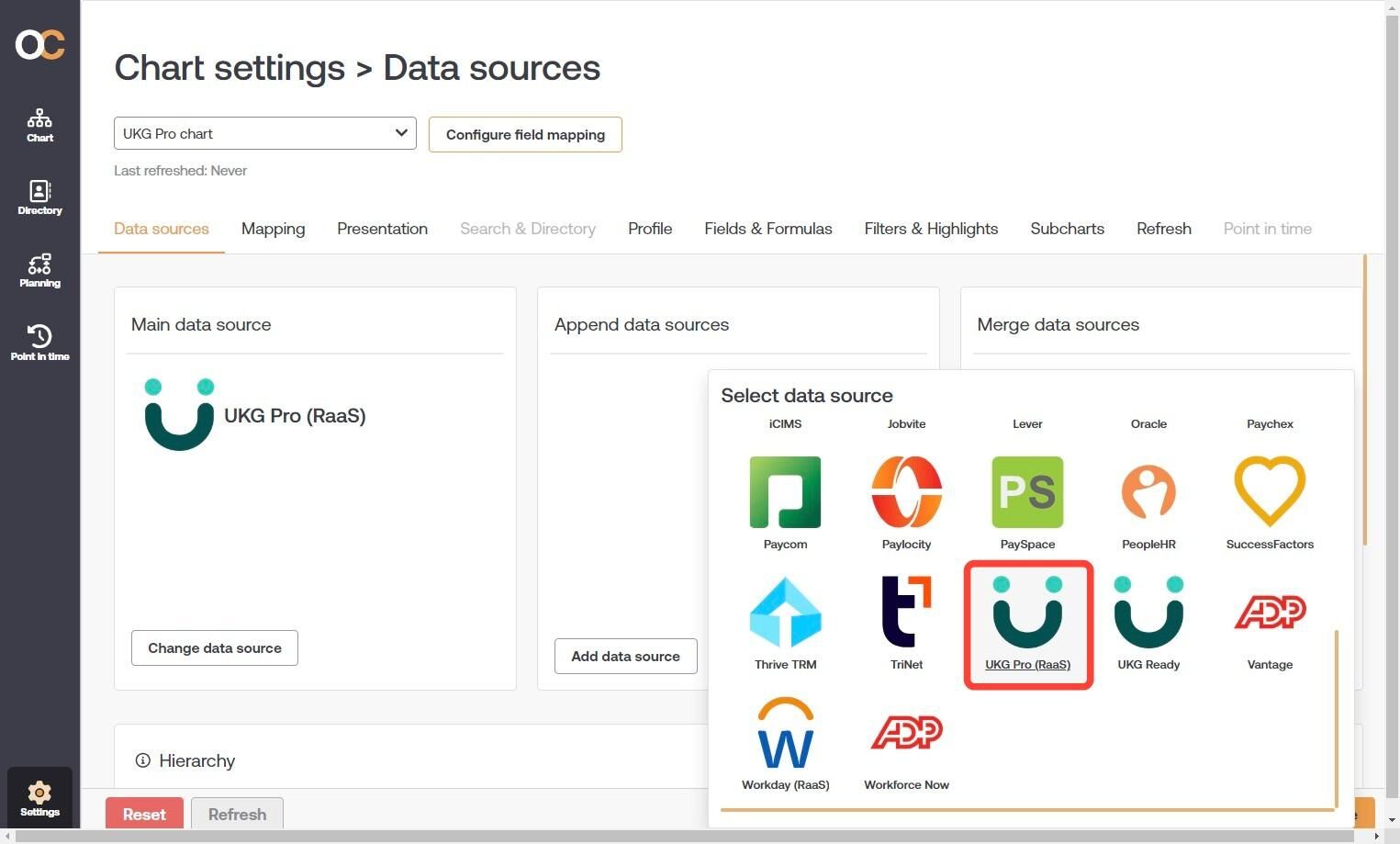Pick the TriNet data source logo

coord(906,613)
